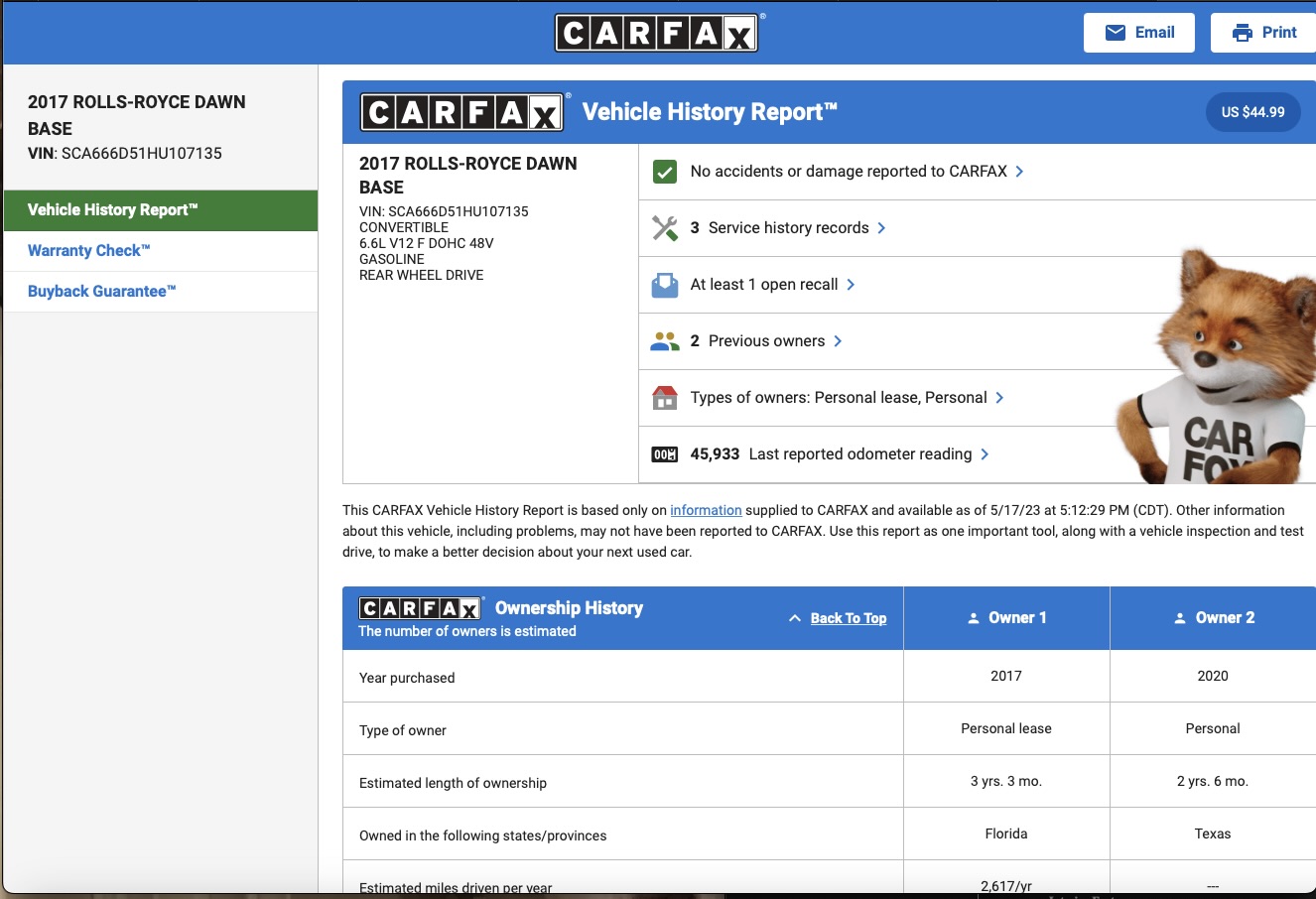This screenshot has width=1316, height=899.
Task: Click the Ownership History heading
Action: coord(569,608)
